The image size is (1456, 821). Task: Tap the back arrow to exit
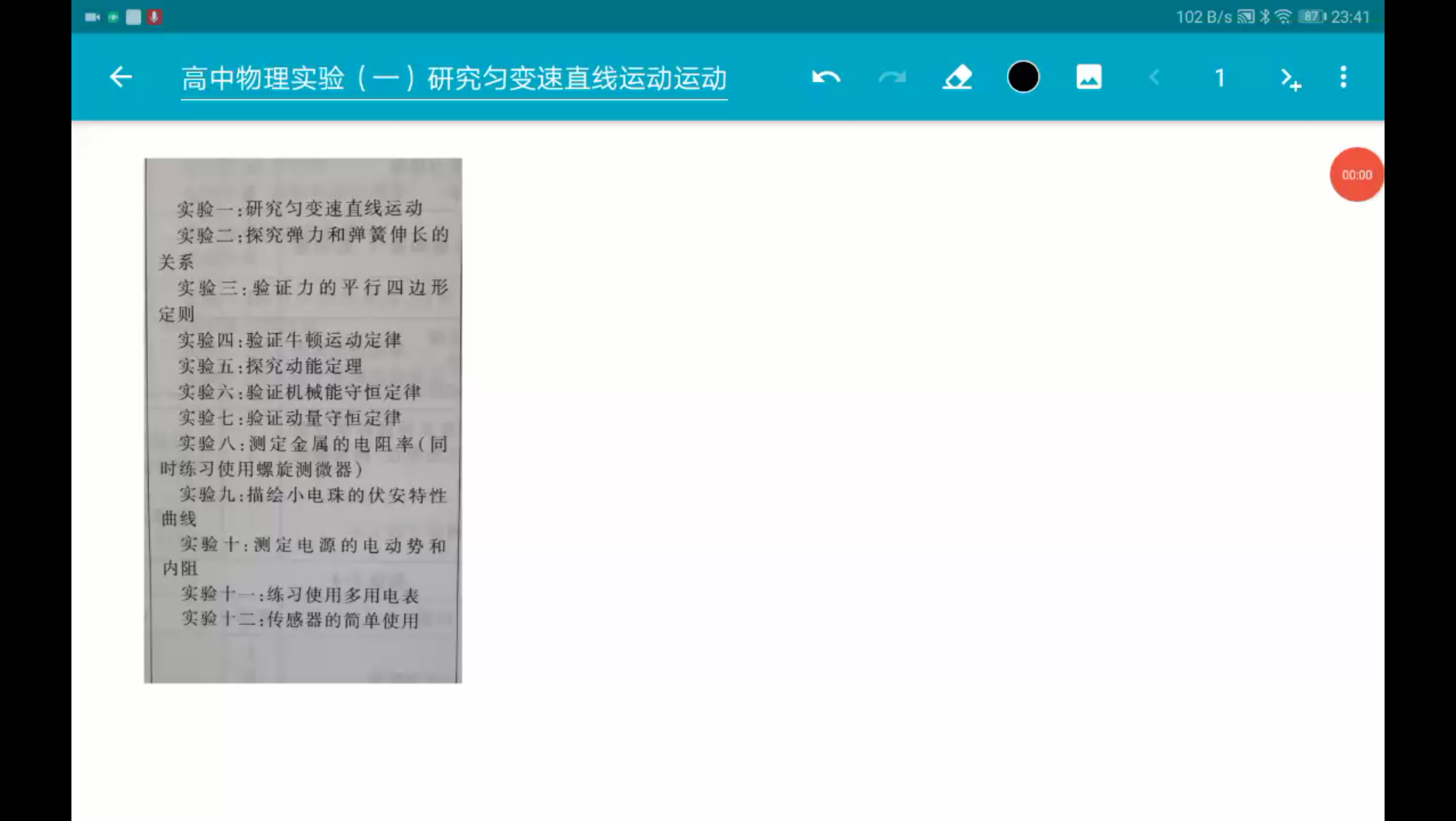point(119,77)
